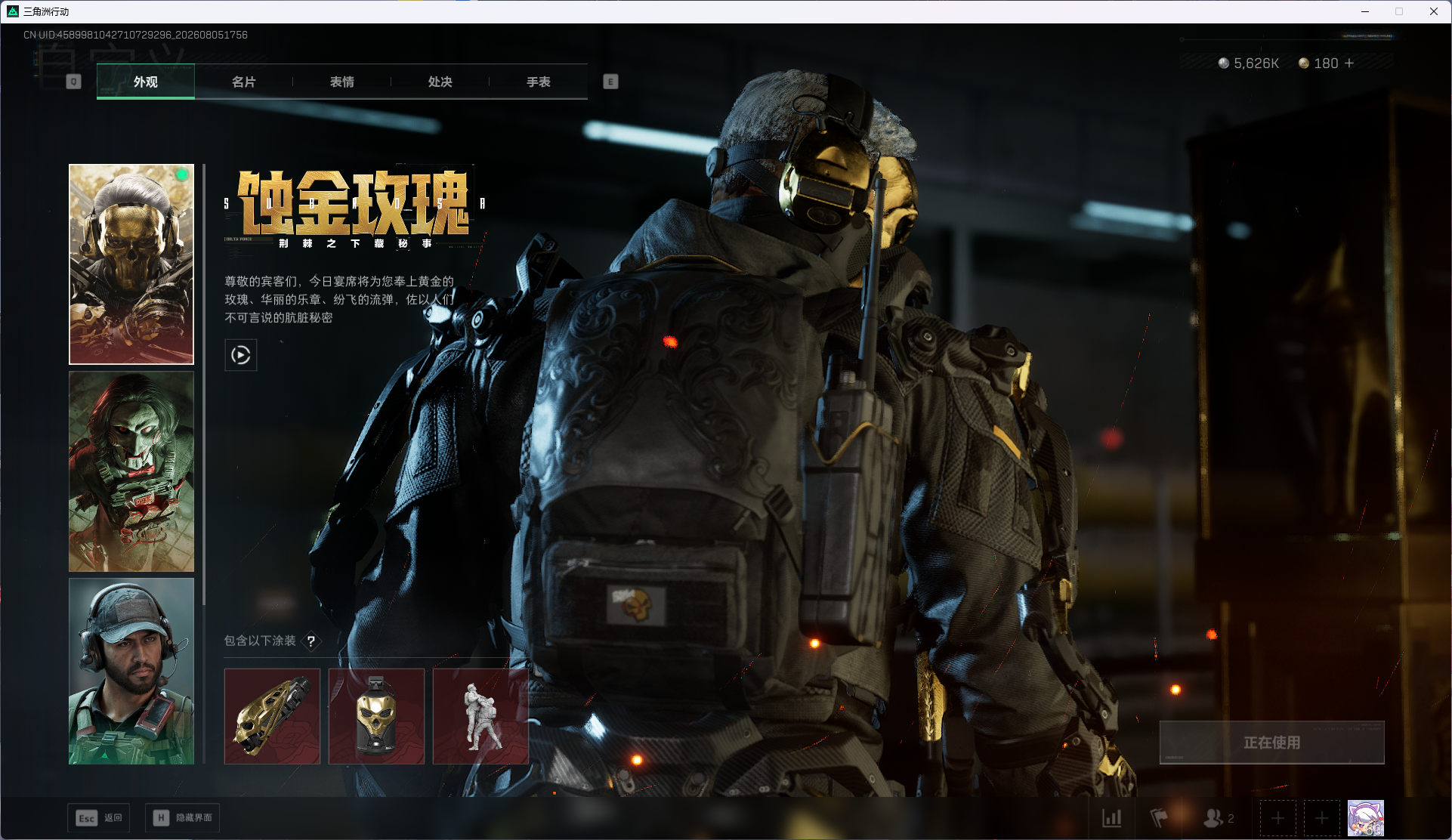Select the 表情 tab
The image size is (1452, 840).
tap(342, 82)
